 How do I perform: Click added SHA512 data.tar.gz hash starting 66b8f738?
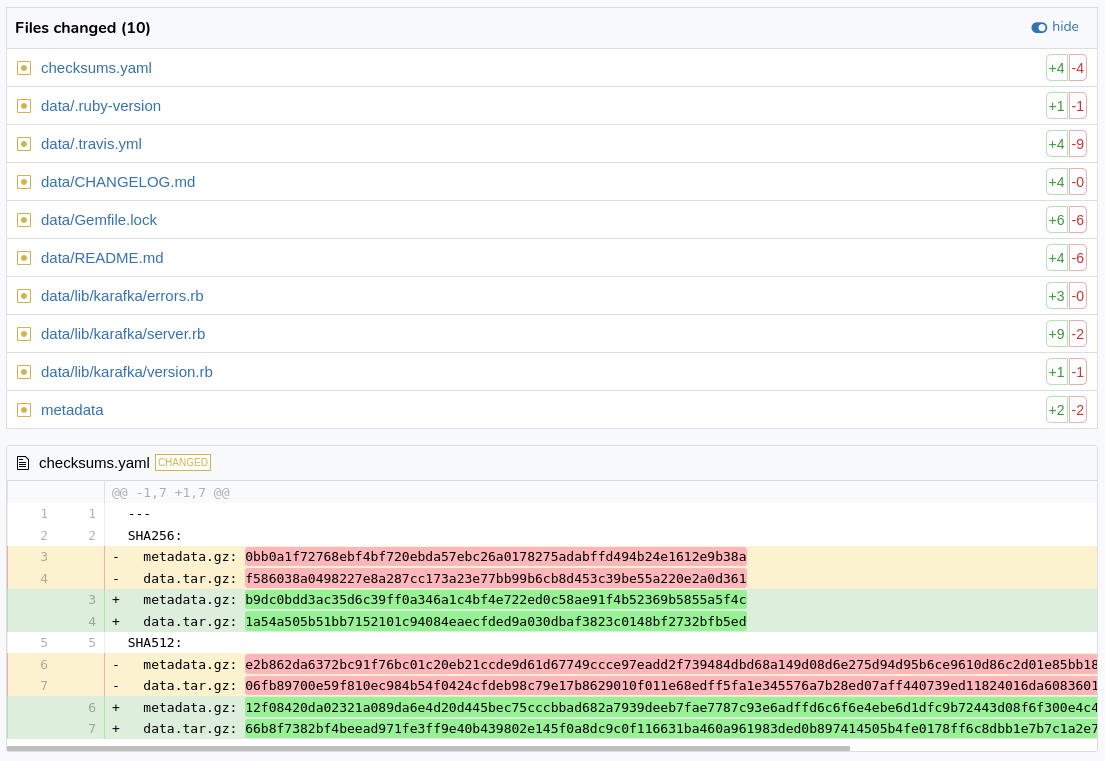(671, 729)
